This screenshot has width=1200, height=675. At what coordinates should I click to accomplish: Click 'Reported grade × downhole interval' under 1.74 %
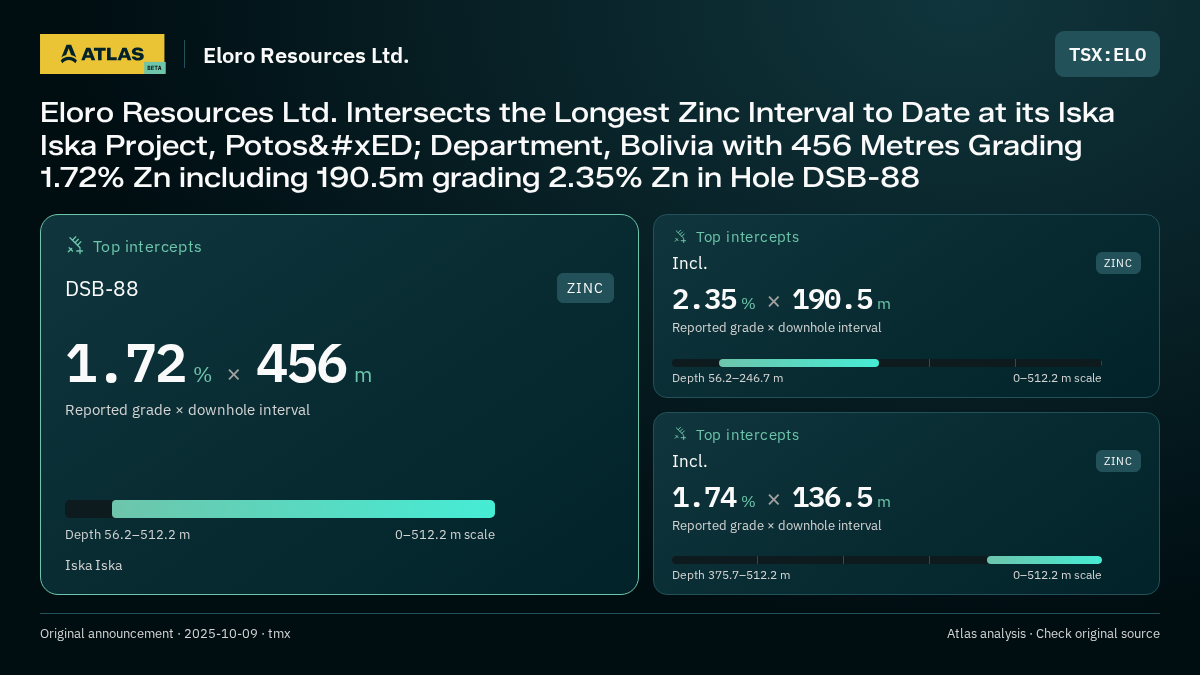pos(777,525)
